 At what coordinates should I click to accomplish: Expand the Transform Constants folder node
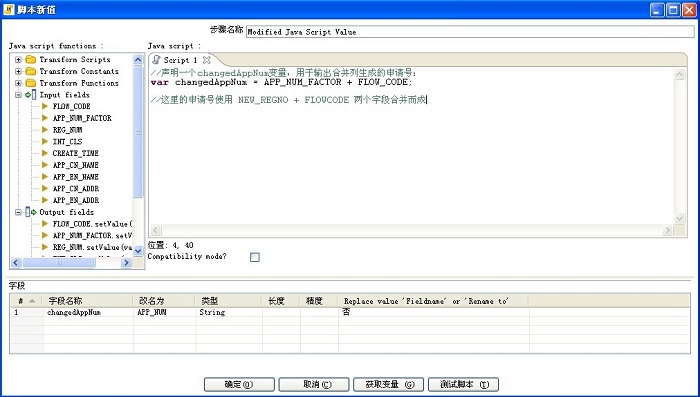point(18,71)
